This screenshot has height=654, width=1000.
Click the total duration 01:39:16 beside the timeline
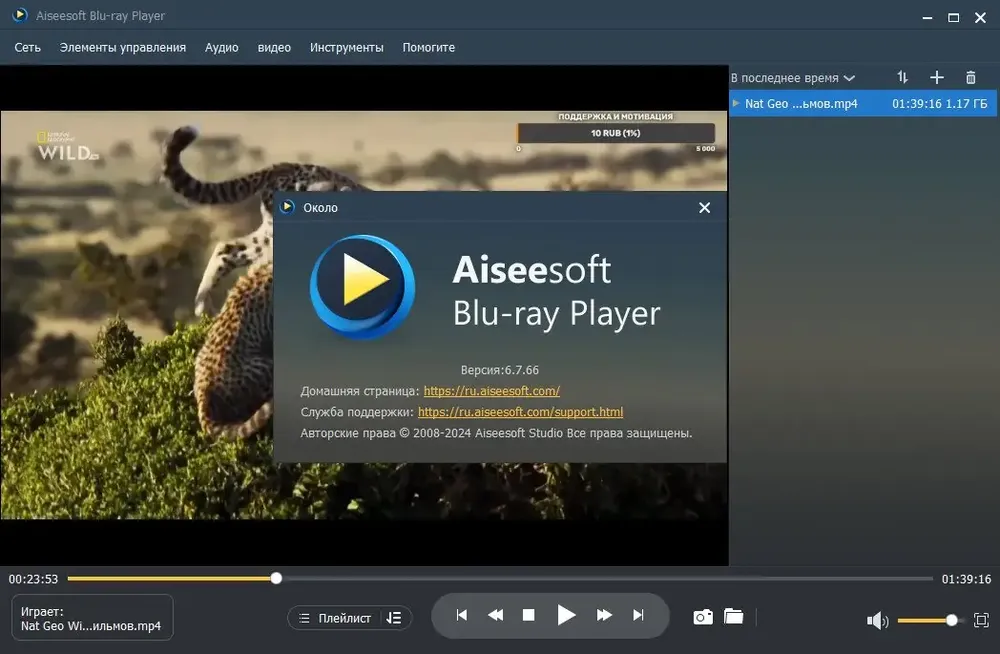pyautogui.click(x=966, y=579)
